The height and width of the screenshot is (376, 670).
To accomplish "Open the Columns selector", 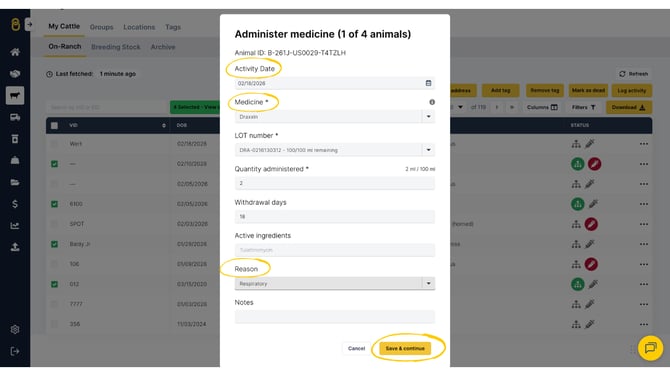I will coord(542,107).
